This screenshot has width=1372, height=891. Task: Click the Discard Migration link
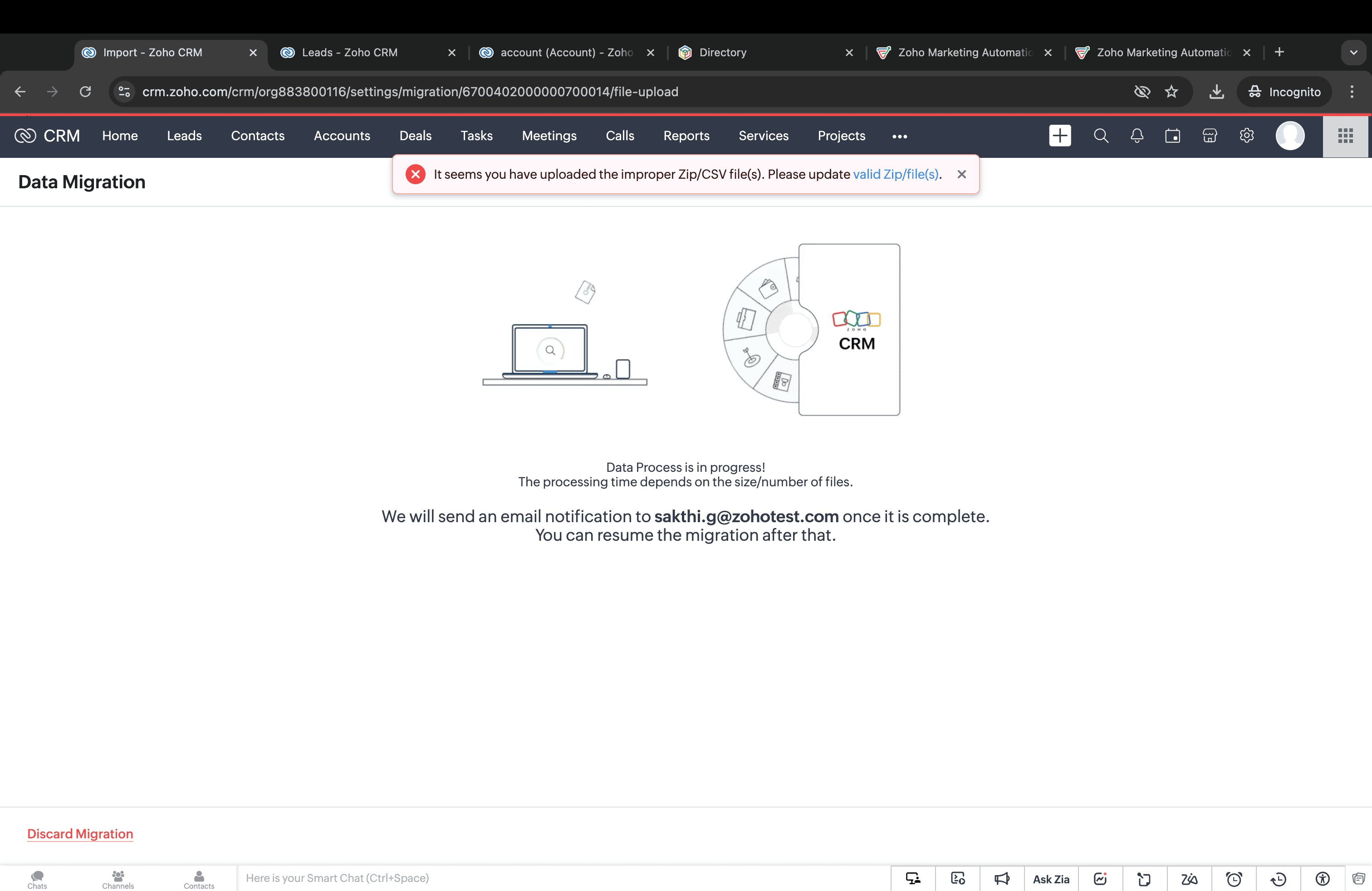pyautogui.click(x=80, y=833)
